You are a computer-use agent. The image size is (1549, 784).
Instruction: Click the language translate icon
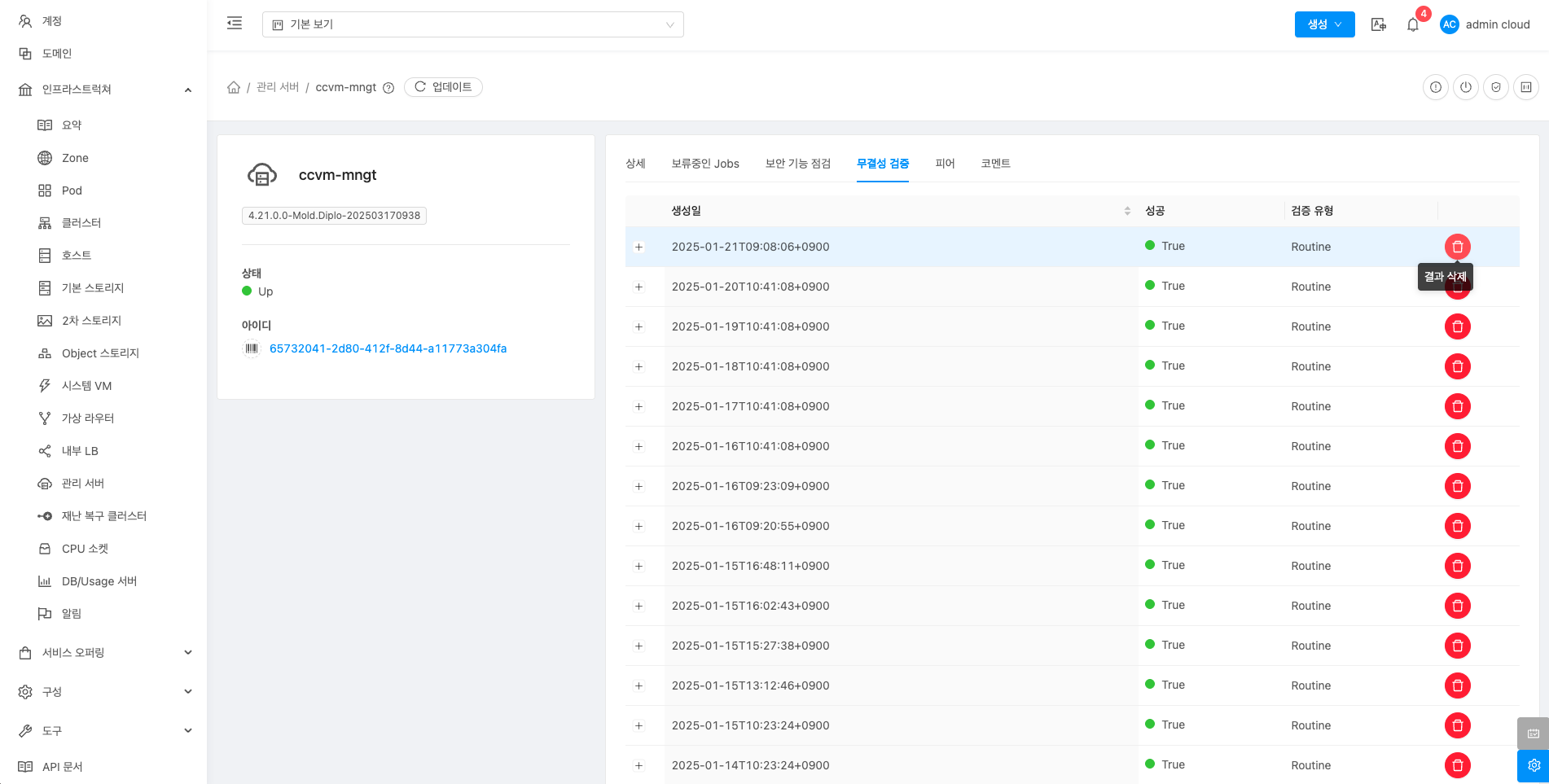[x=1378, y=24]
